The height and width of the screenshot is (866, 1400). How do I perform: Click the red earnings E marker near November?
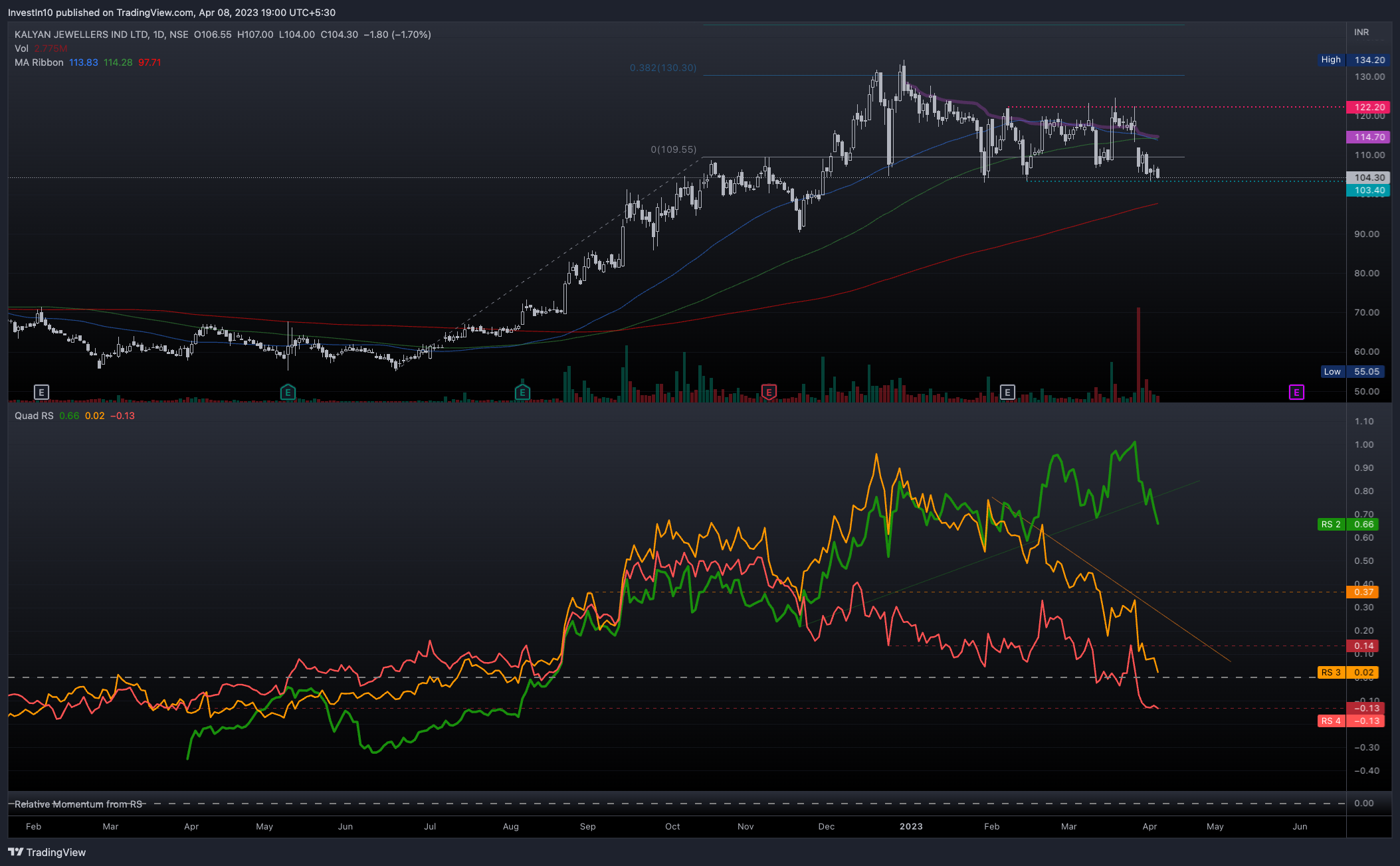(x=769, y=392)
